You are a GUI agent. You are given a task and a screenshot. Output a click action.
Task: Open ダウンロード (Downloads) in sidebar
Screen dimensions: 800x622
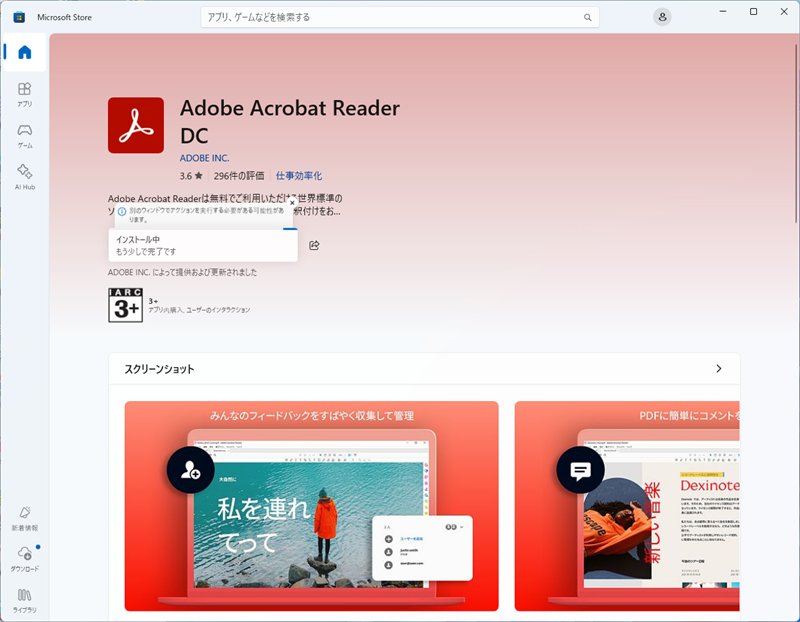(x=24, y=558)
